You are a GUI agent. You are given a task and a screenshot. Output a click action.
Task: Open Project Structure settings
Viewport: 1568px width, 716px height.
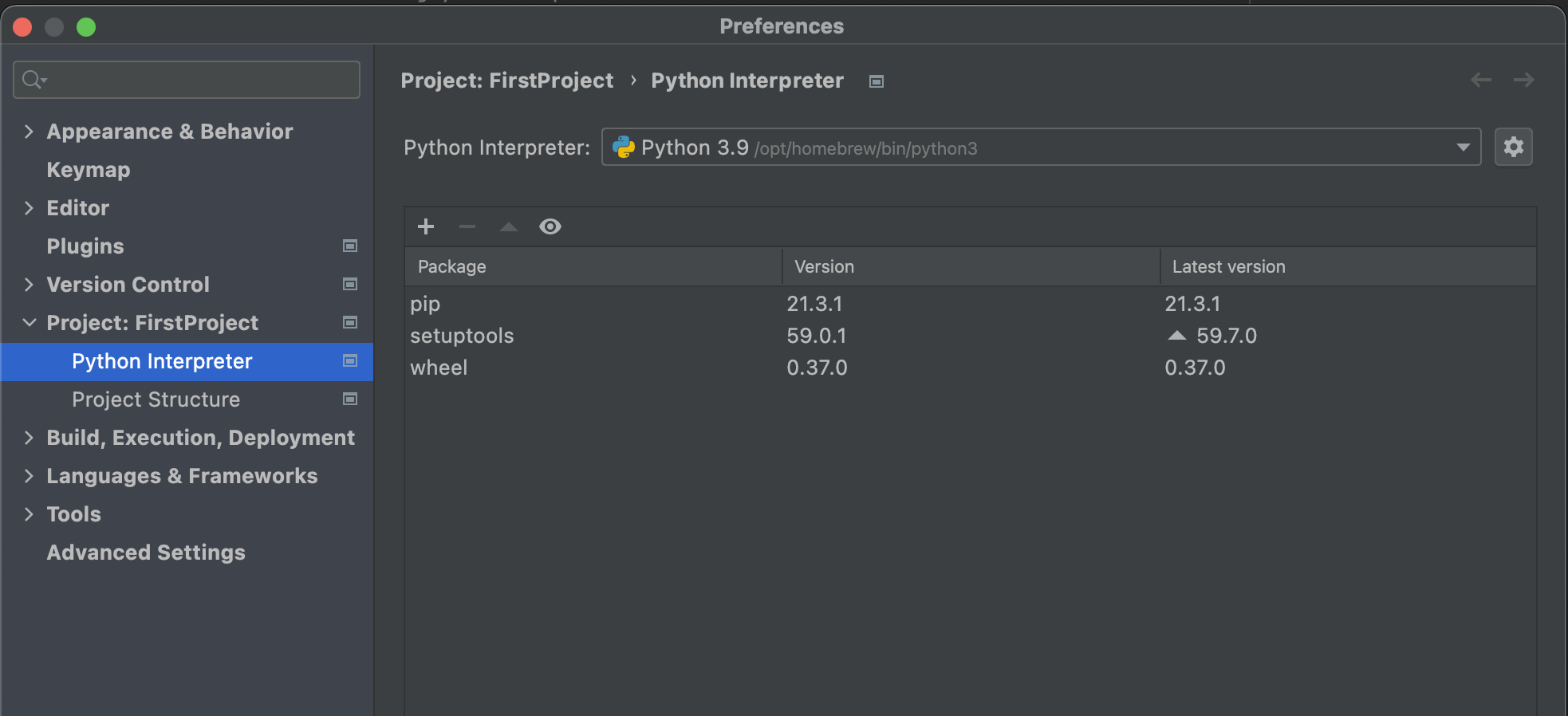click(156, 399)
